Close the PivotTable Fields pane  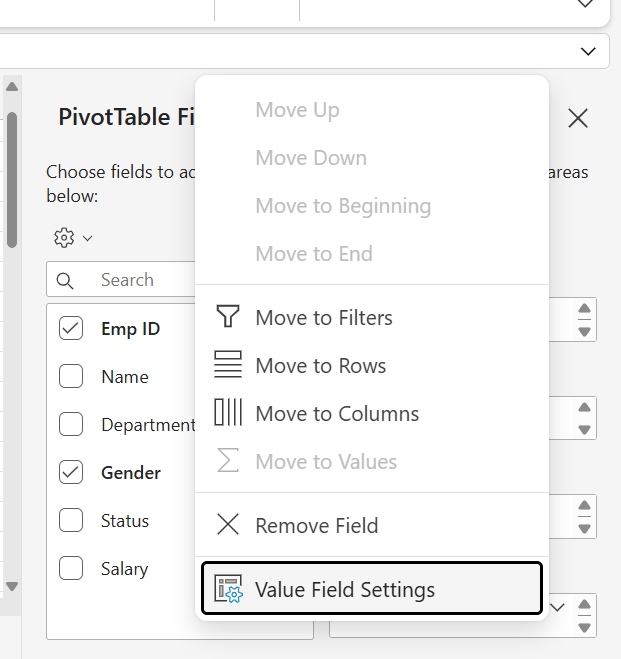578,119
